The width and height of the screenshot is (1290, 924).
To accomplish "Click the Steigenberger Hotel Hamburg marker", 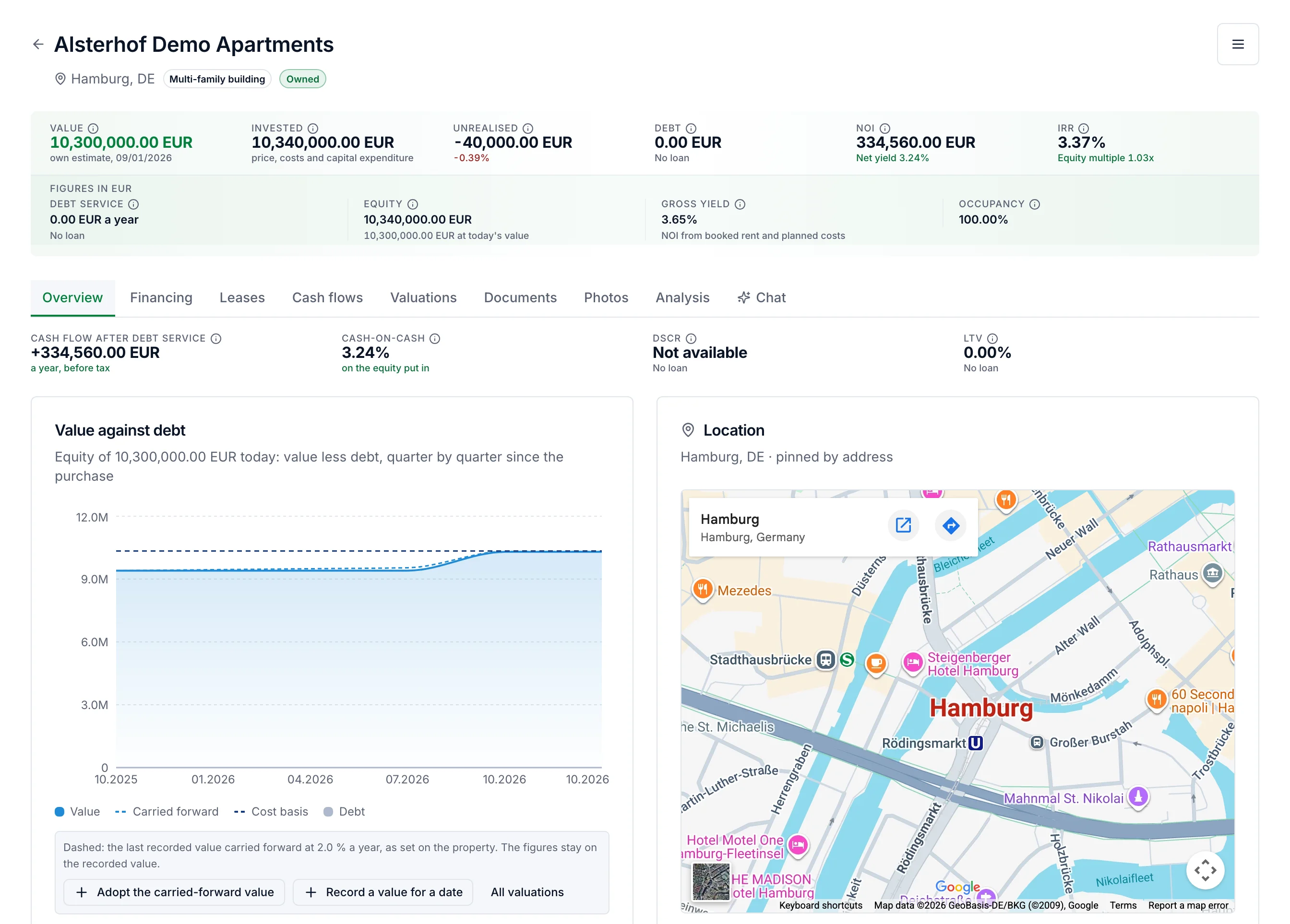I will [913, 663].
